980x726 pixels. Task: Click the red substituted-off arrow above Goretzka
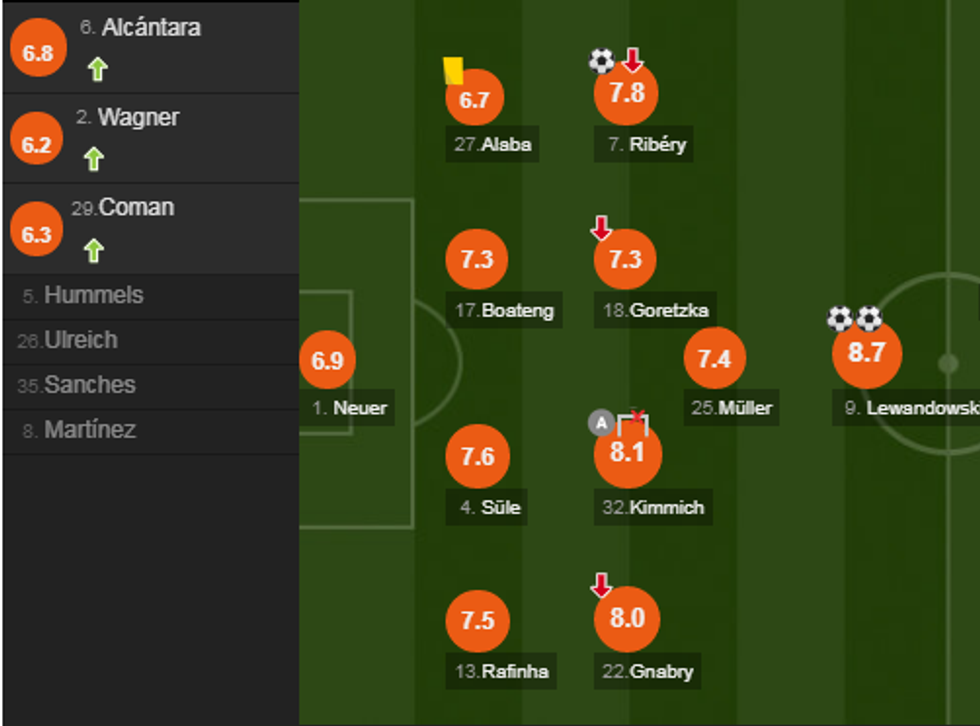coord(601,228)
